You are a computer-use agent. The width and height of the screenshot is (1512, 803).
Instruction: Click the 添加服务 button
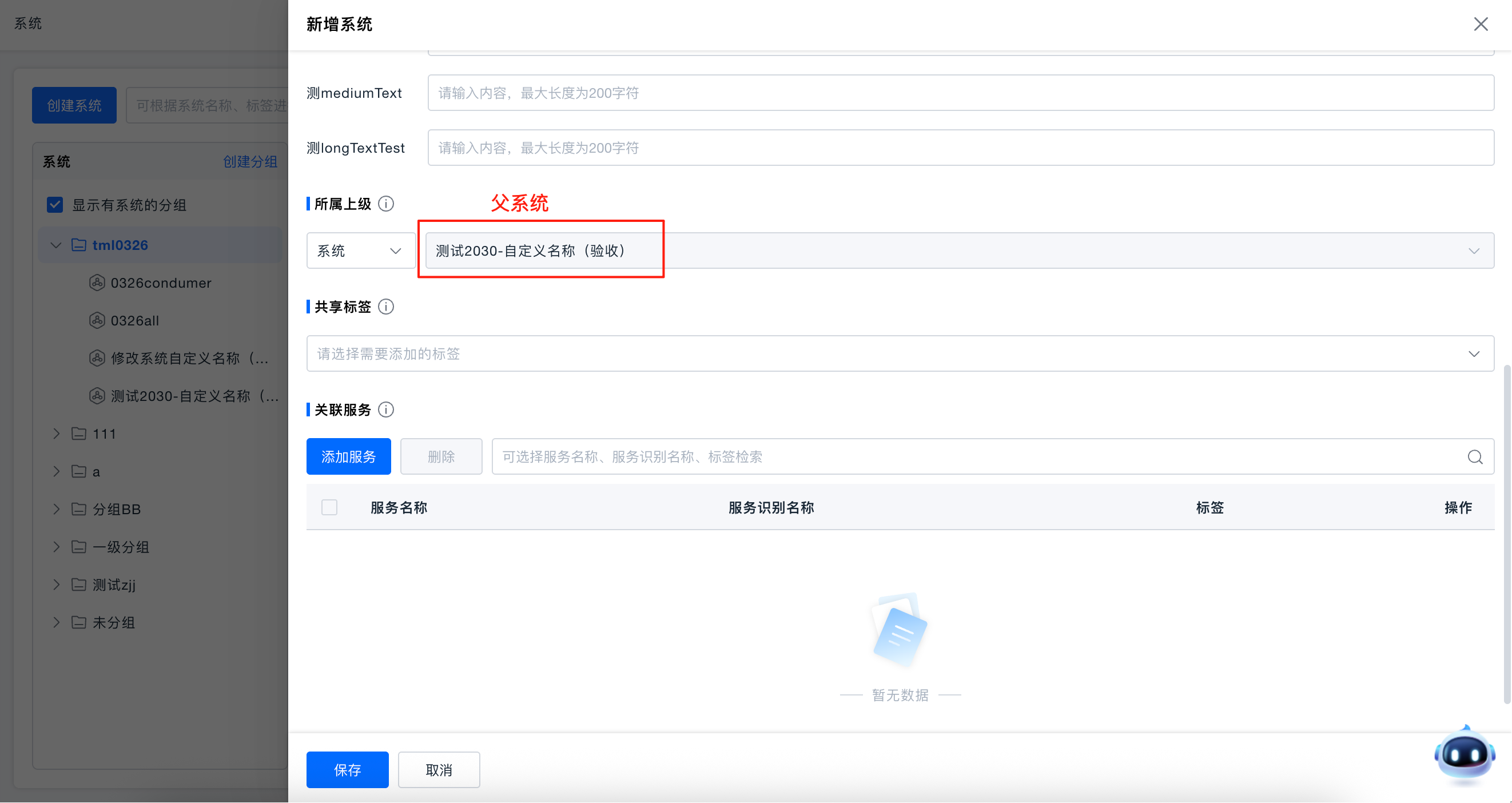coord(348,456)
